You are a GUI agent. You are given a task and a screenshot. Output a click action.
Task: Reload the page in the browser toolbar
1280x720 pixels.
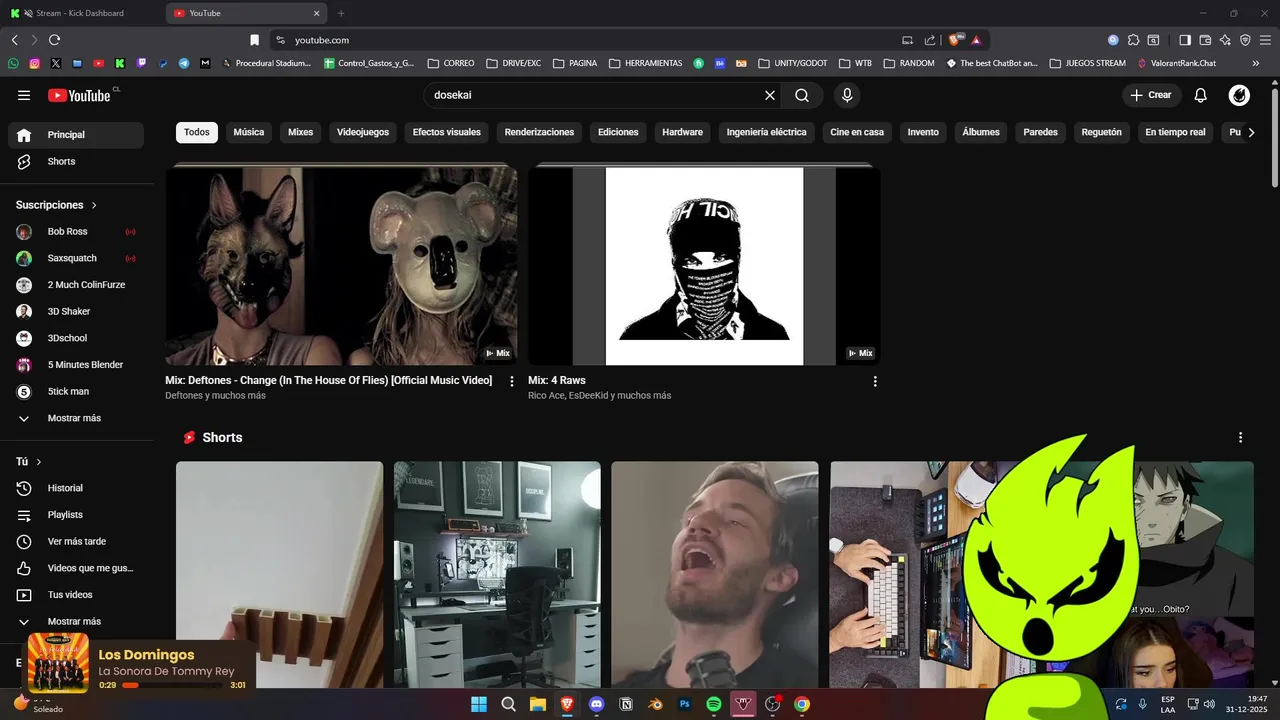click(x=54, y=40)
